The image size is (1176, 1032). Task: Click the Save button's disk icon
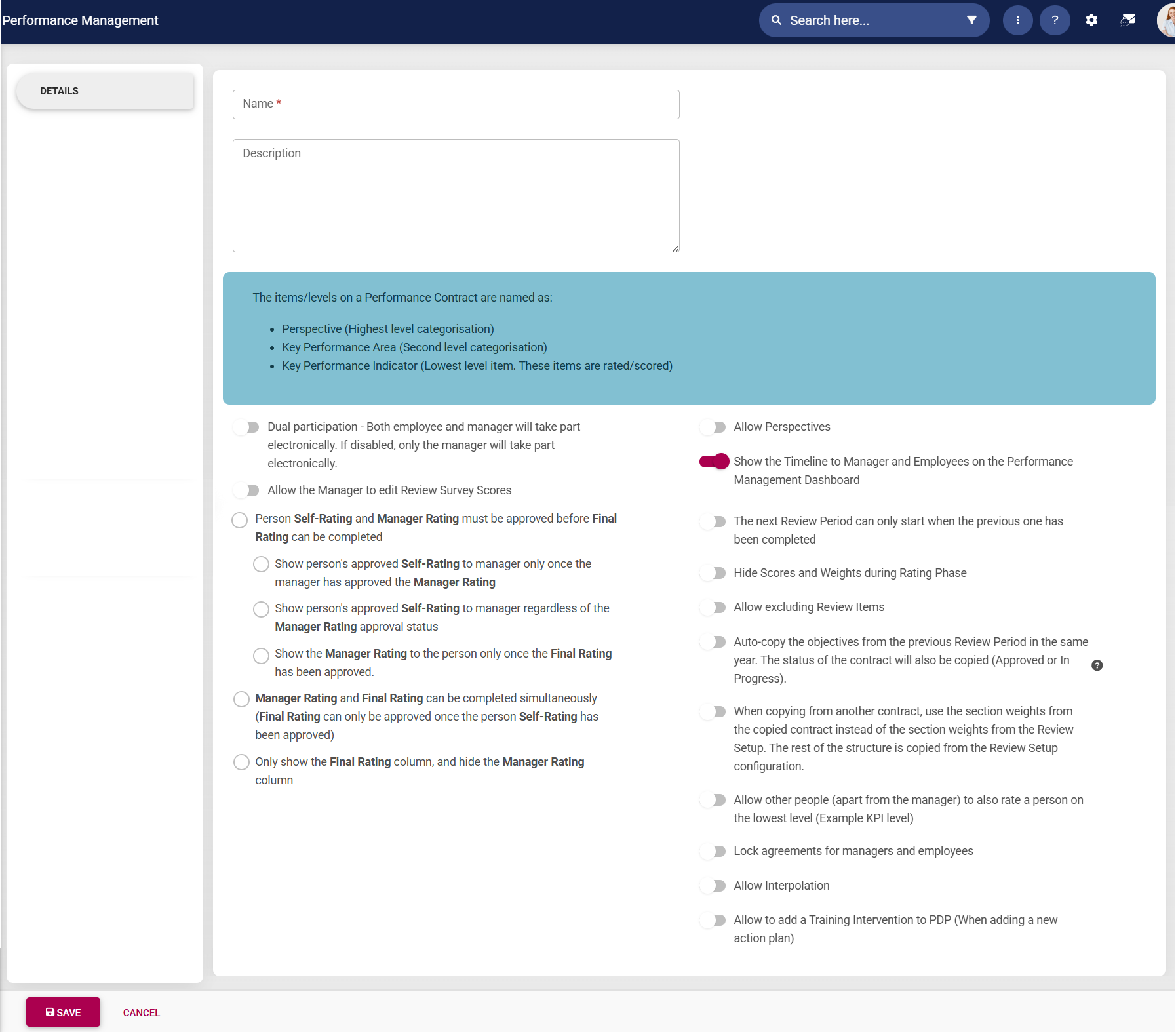point(50,1012)
